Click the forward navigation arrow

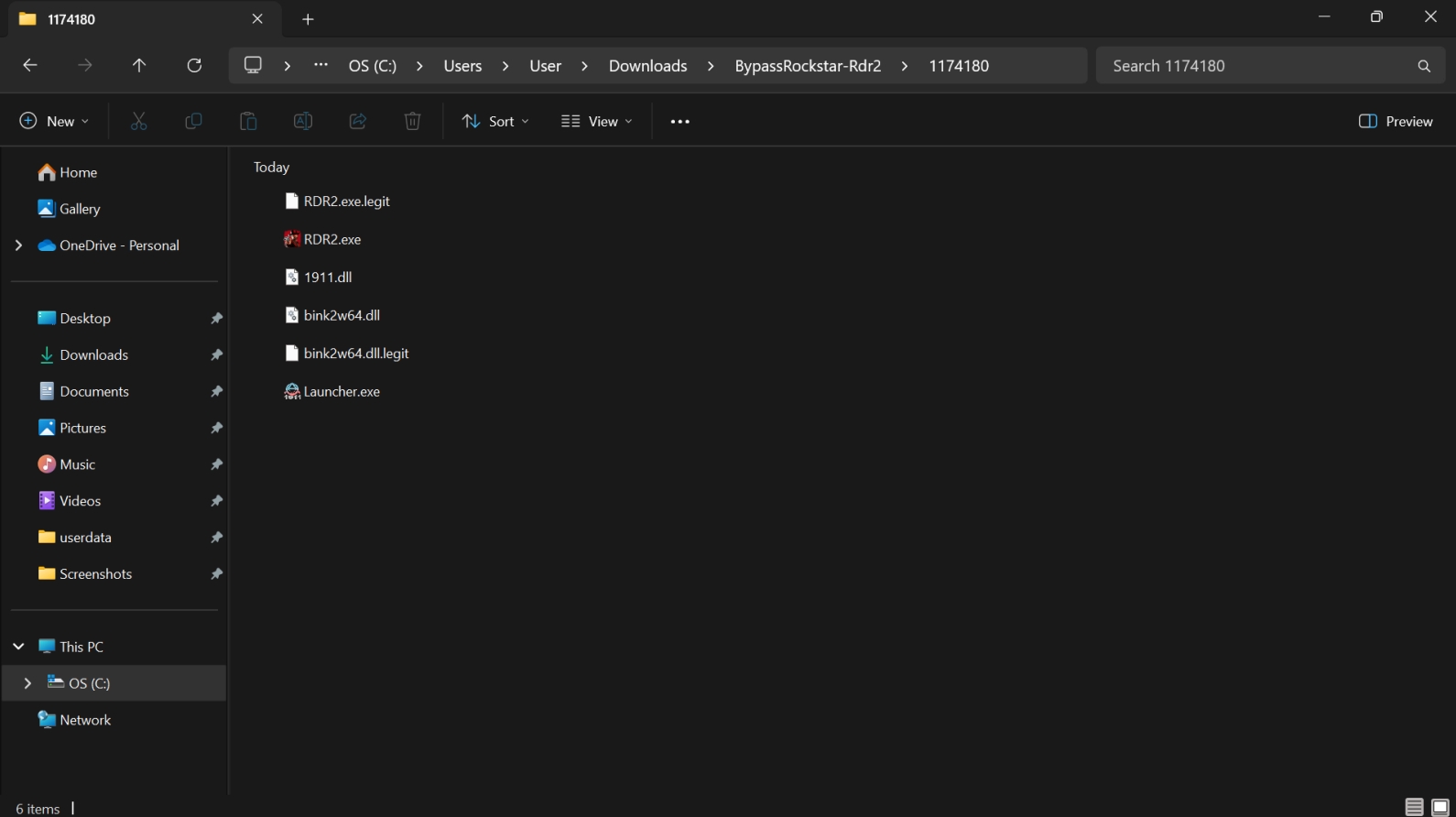(x=85, y=65)
